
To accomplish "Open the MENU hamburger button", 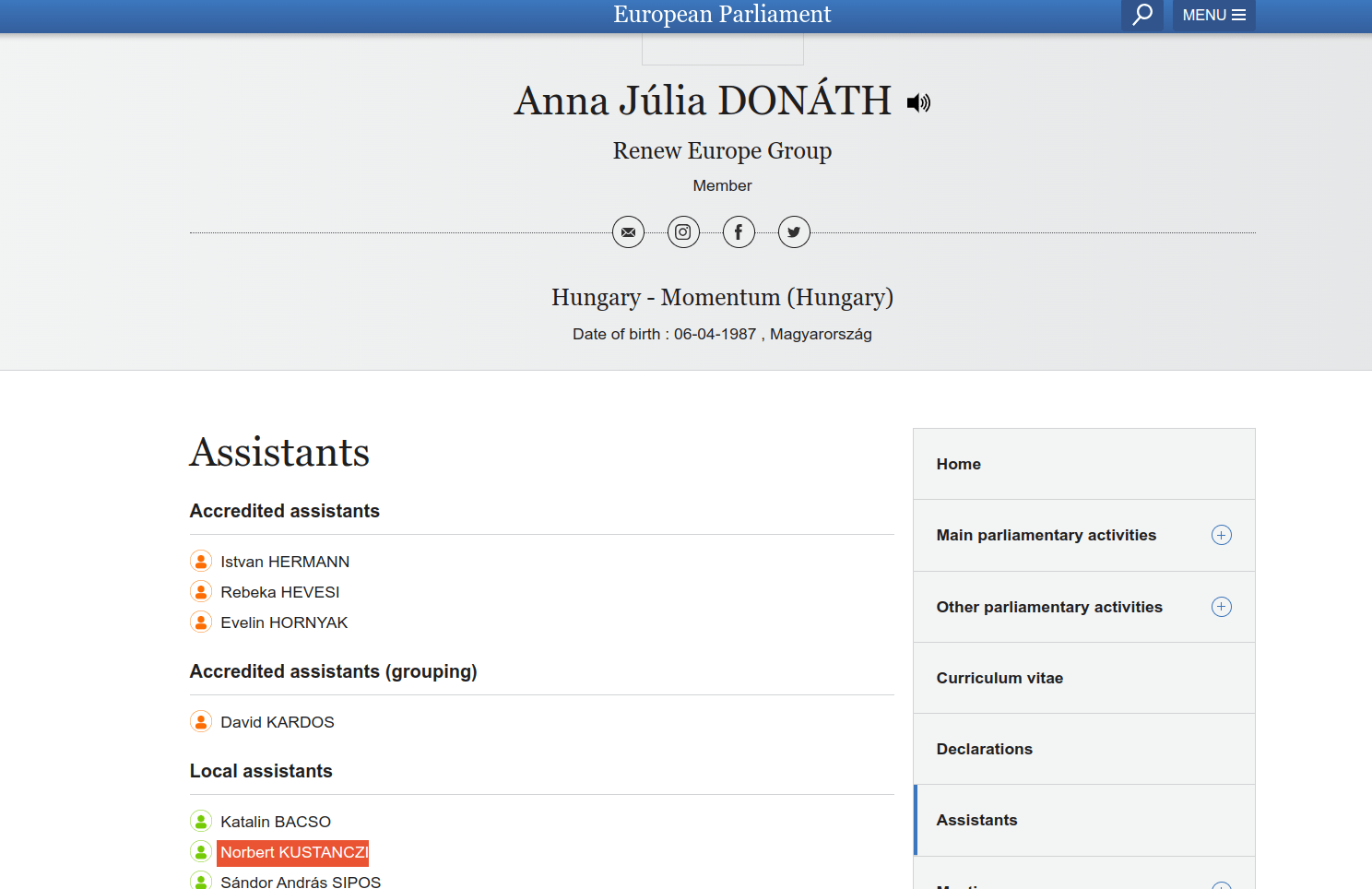I will (x=1213, y=15).
